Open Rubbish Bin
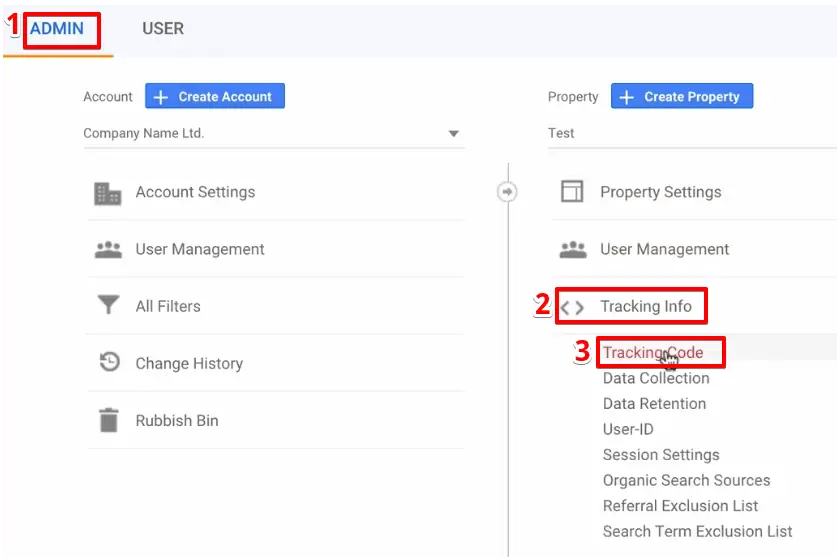The image size is (837, 557). (x=177, y=421)
